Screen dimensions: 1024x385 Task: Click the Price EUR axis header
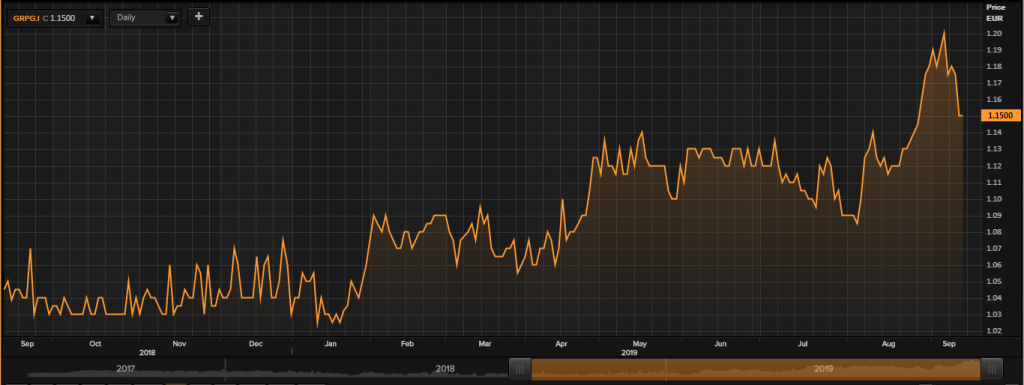(x=995, y=12)
